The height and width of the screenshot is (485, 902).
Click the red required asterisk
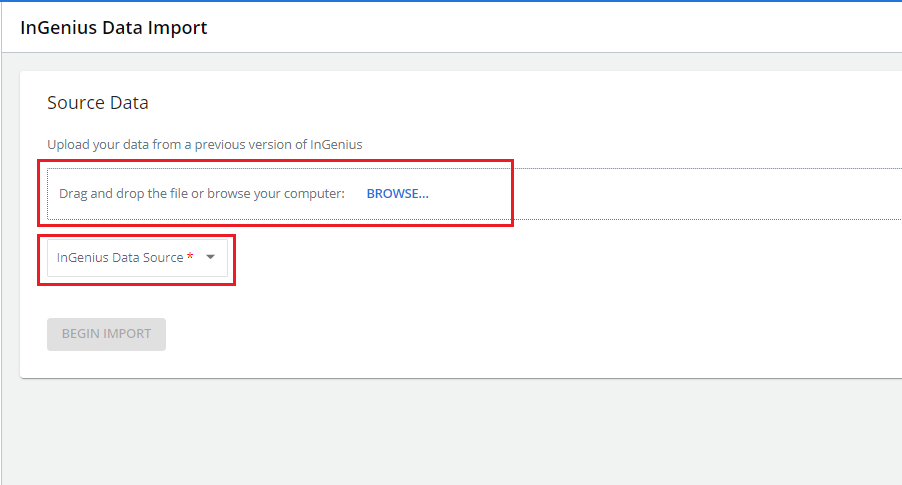click(x=190, y=257)
